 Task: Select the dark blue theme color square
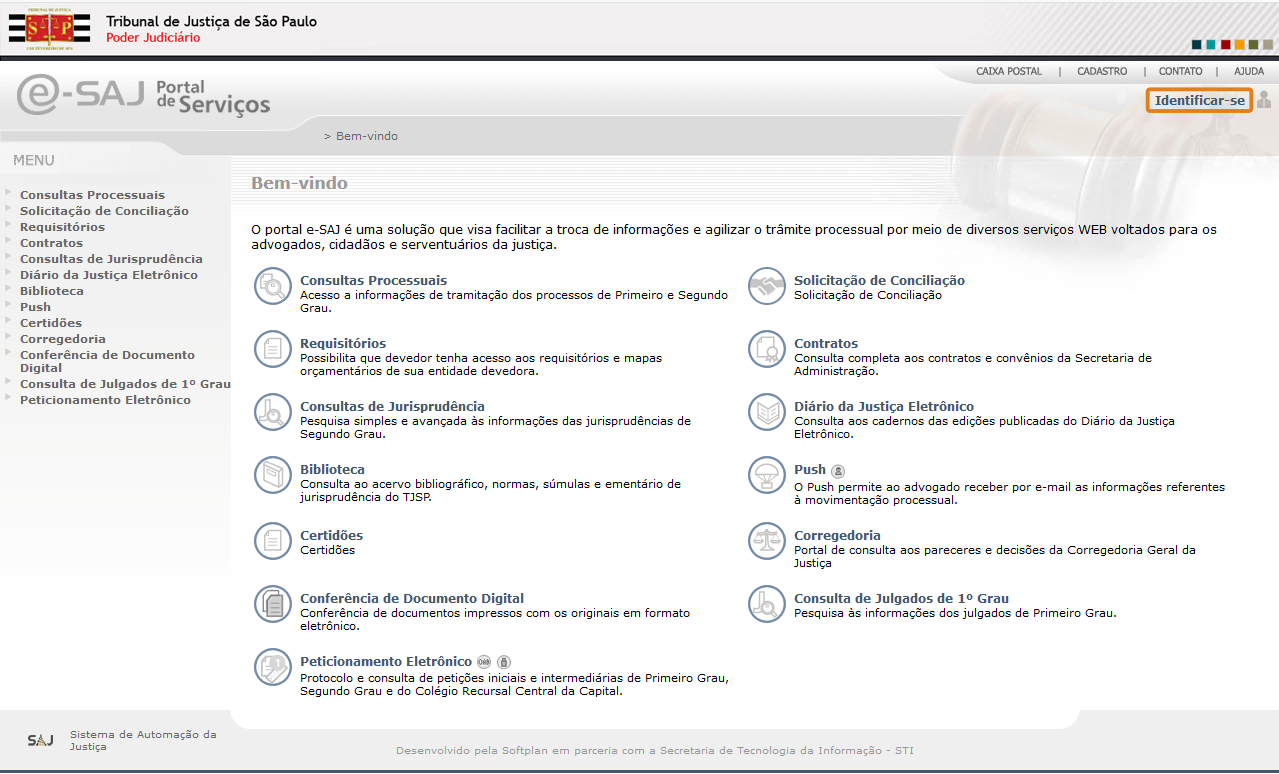1197,45
